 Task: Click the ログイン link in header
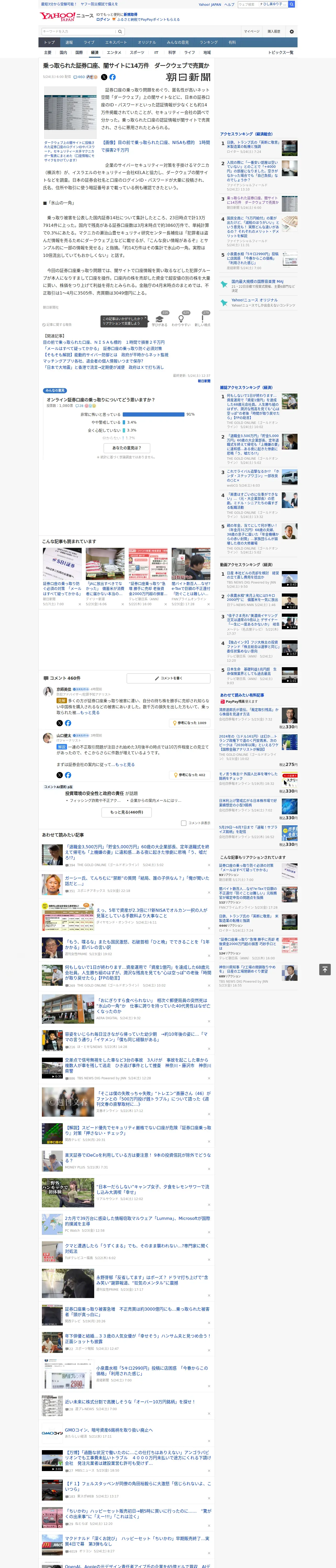click(x=103, y=20)
